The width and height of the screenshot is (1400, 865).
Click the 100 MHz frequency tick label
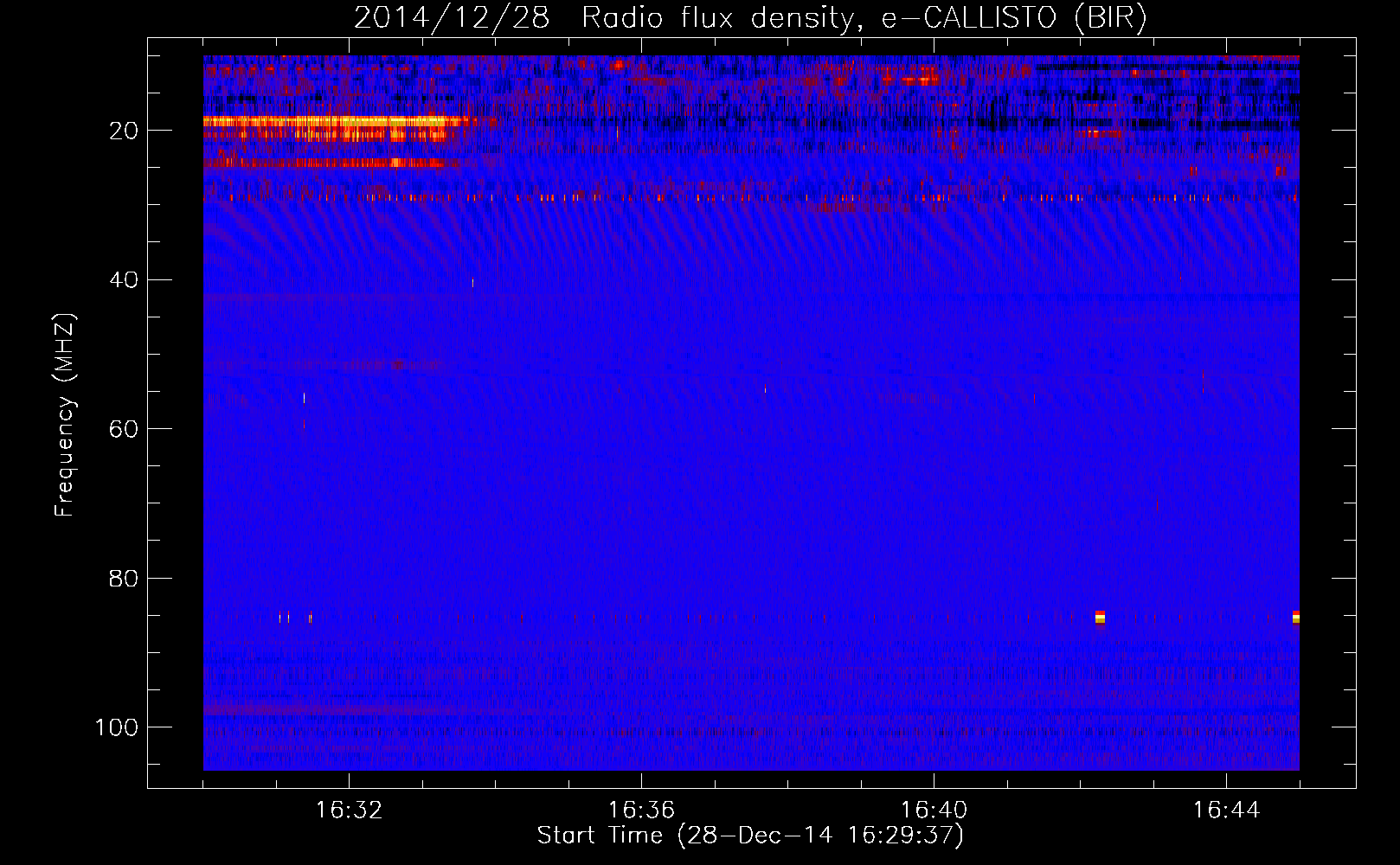click(117, 727)
